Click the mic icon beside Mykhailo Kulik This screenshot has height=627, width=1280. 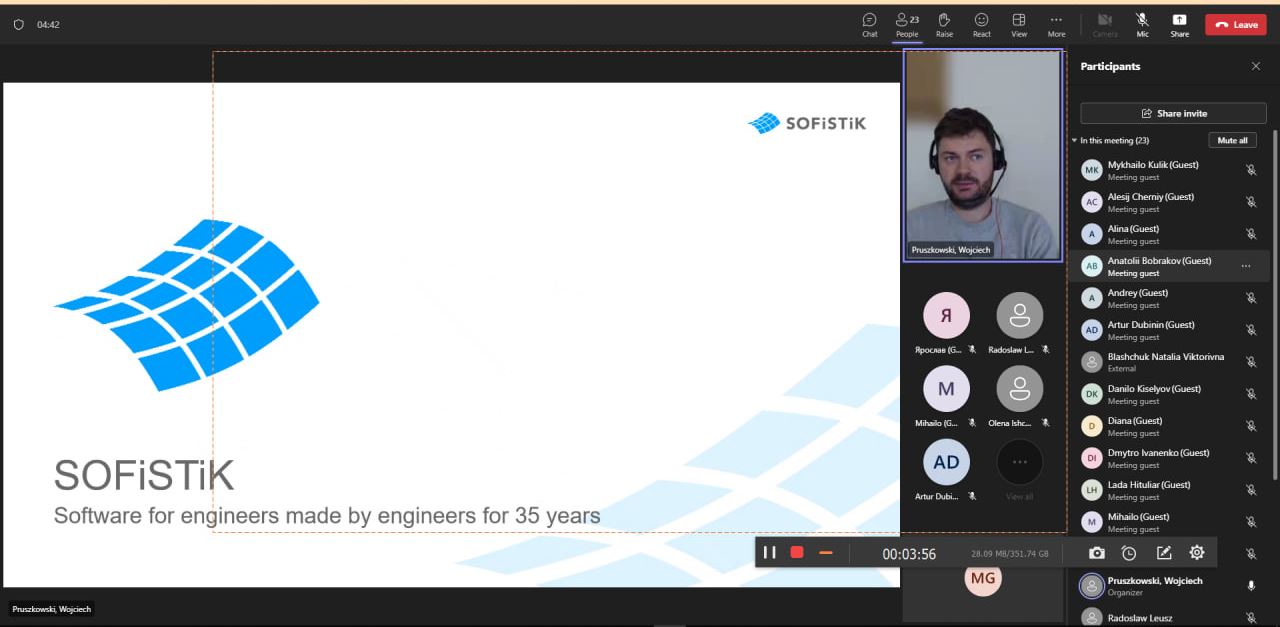pyautogui.click(x=1250, y=170)
